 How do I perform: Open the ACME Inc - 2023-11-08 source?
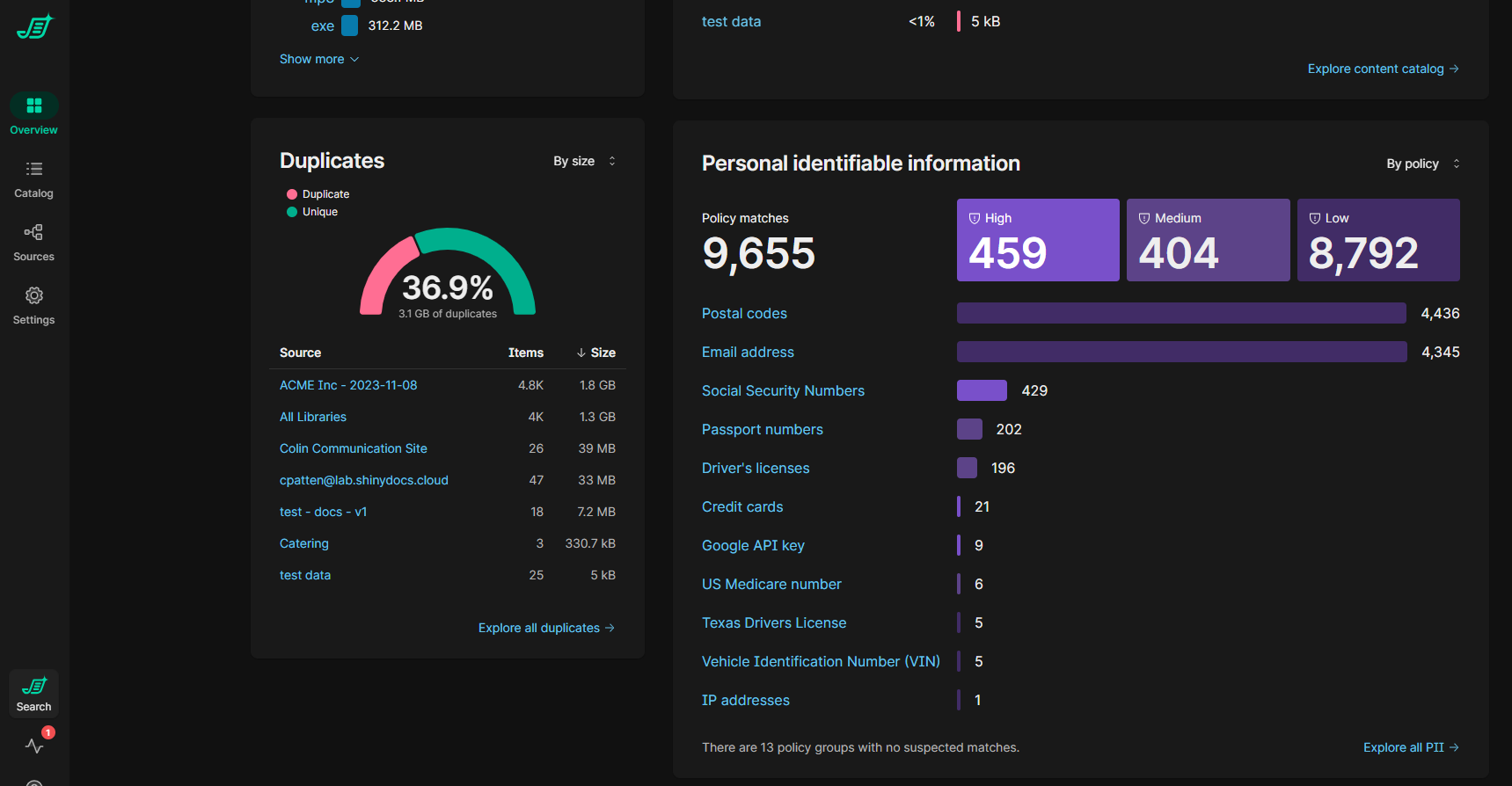click(348, 385)
